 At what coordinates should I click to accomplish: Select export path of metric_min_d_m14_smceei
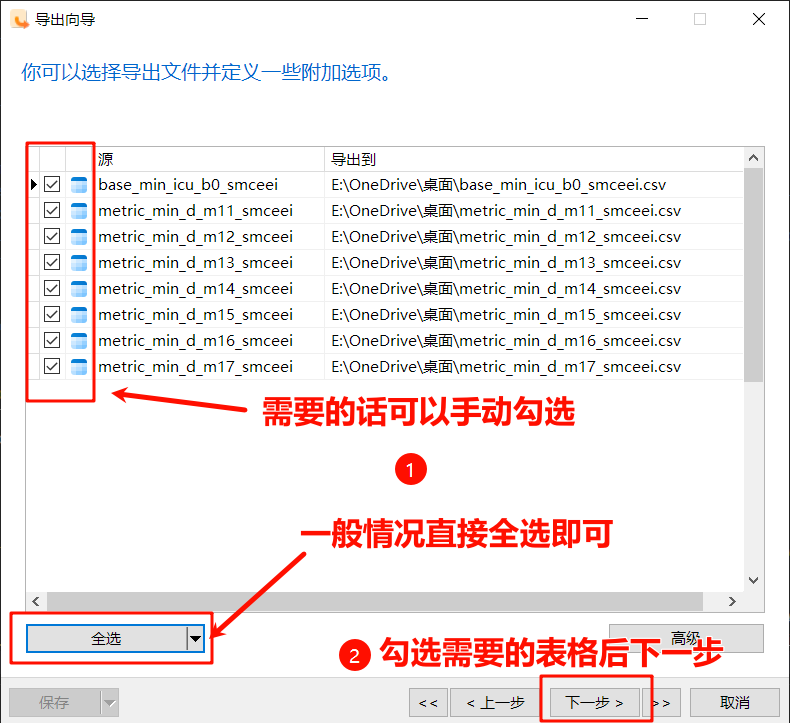coord(505,289)
